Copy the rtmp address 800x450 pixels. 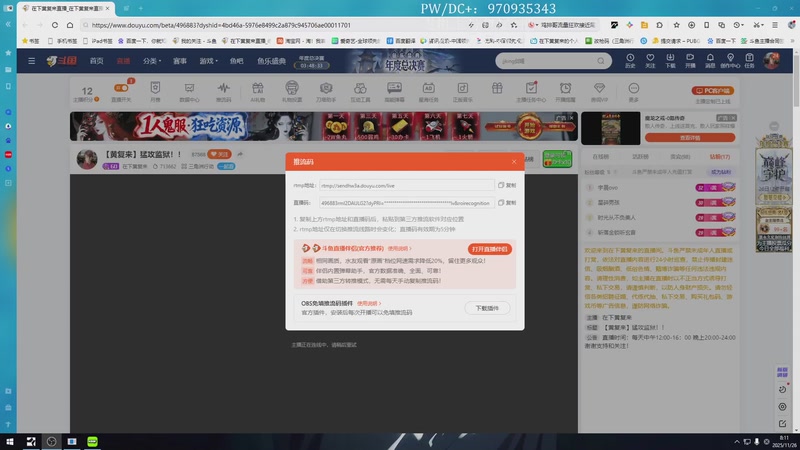507,185
